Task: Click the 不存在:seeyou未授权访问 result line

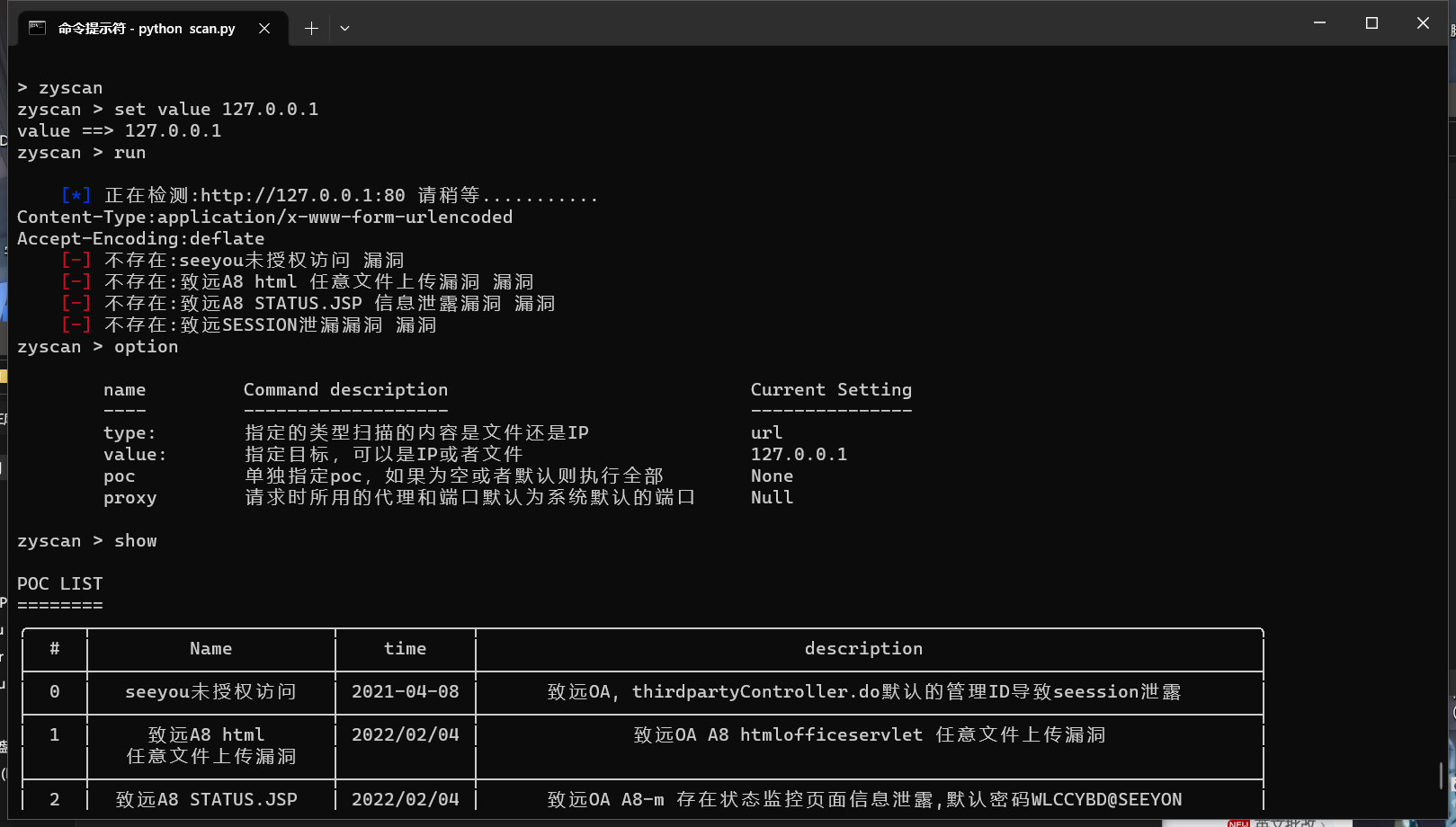Action: [232, 261]
